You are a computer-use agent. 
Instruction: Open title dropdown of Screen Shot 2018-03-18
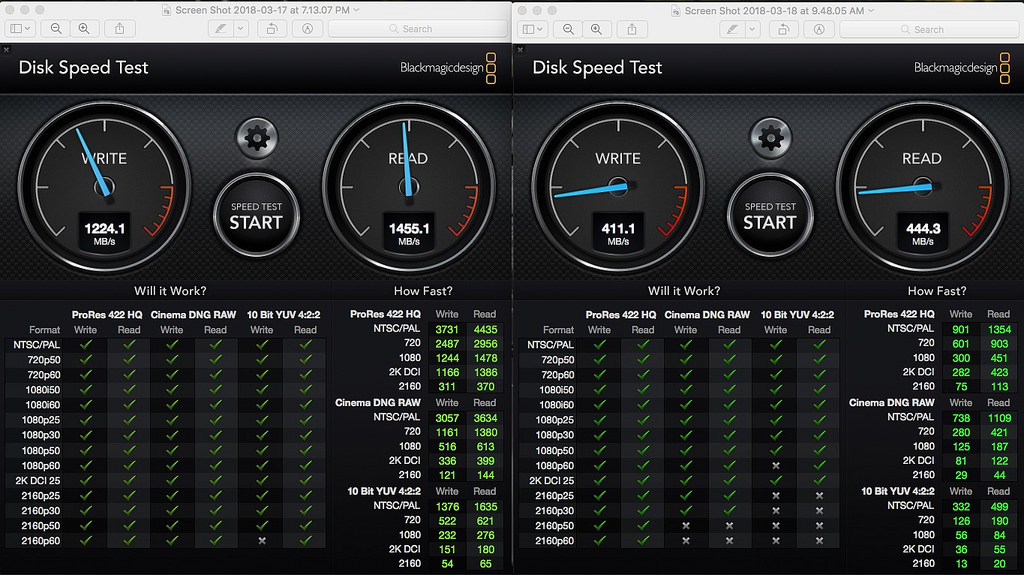coord(871,10)
